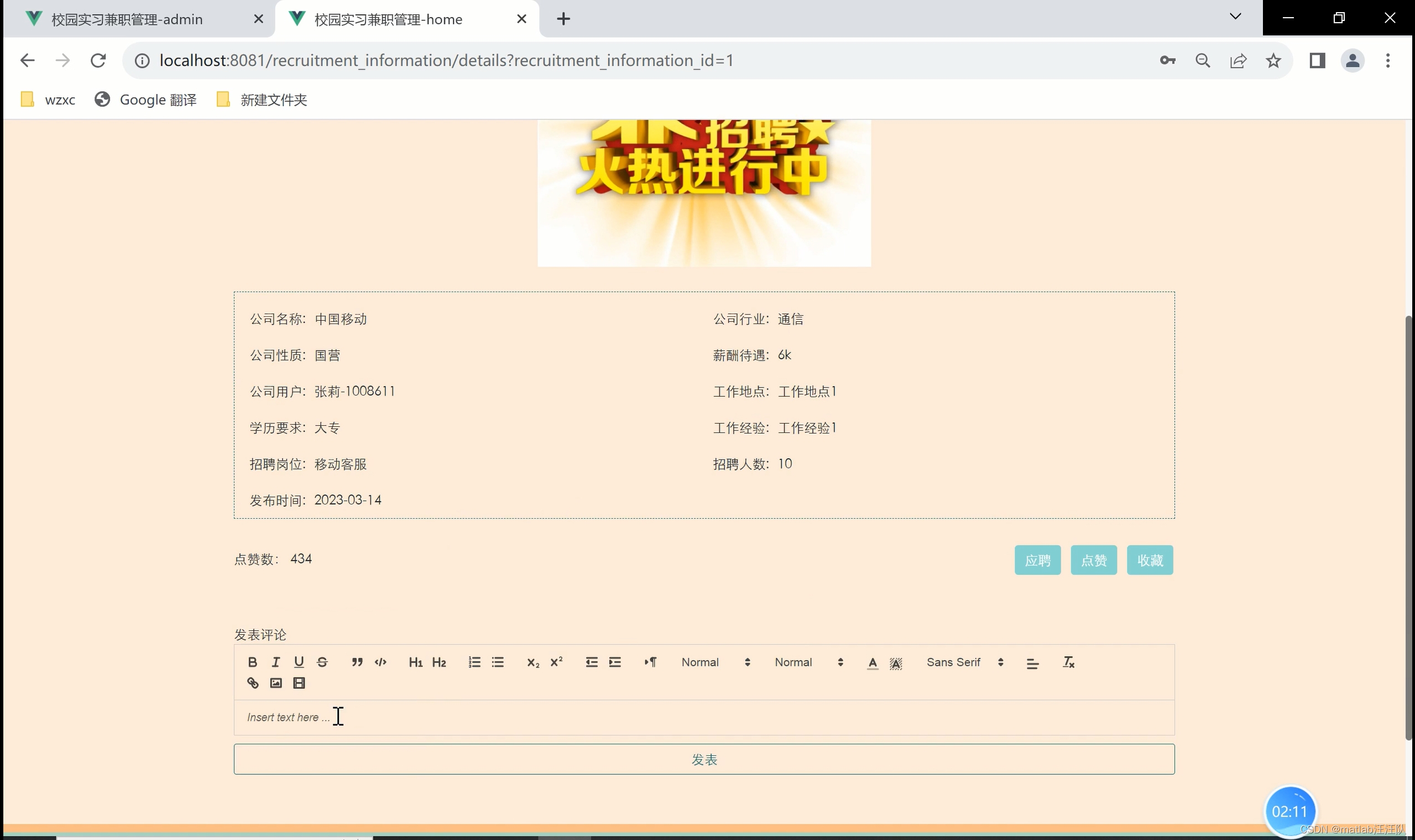
Task: Insert an image in the comment editor
Action: pos(275,683)
